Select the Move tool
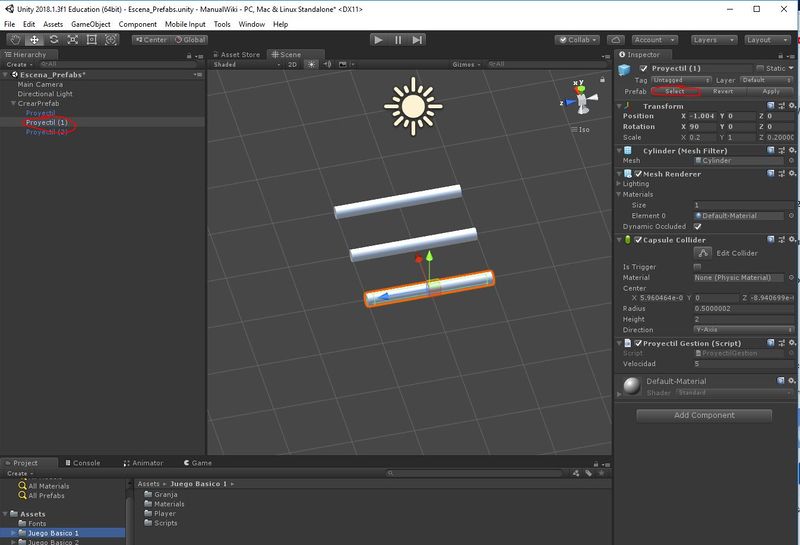Image resolution: width=800 pixels, height=545 pixels. (x=34, y=40)
